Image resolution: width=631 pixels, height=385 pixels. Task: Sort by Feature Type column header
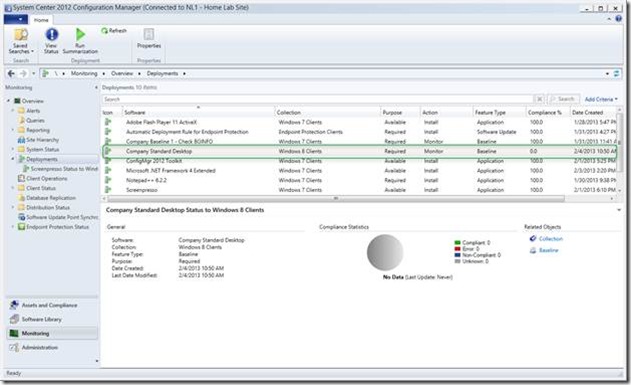[x=499, y=112]
